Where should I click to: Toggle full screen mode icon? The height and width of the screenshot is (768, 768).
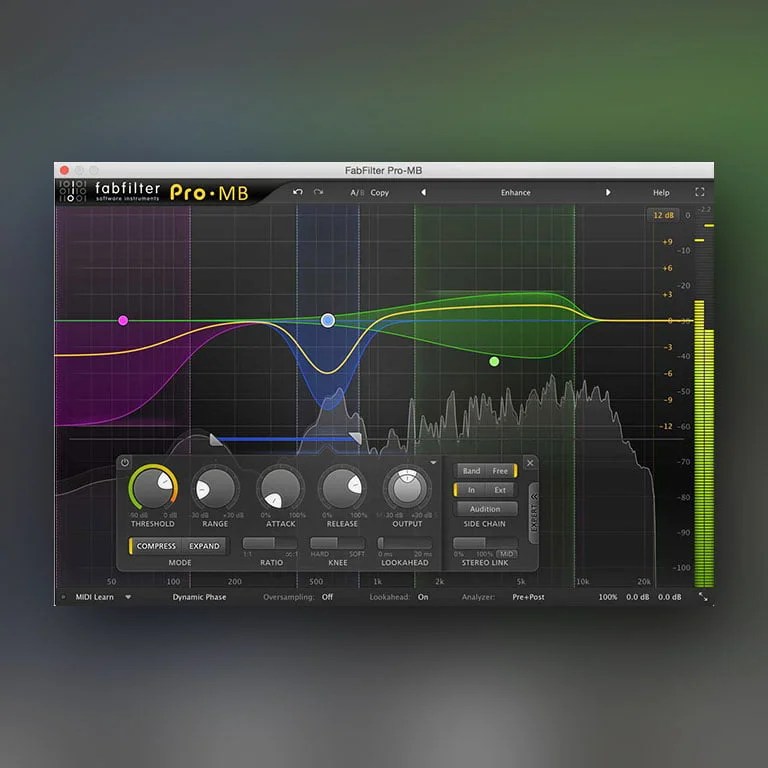[x=699, y=192]
